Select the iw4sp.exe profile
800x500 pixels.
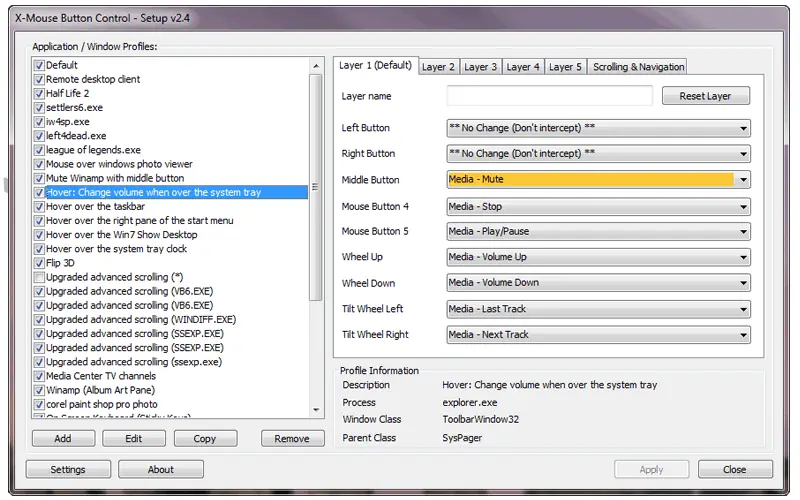click(x=68, y=122)
